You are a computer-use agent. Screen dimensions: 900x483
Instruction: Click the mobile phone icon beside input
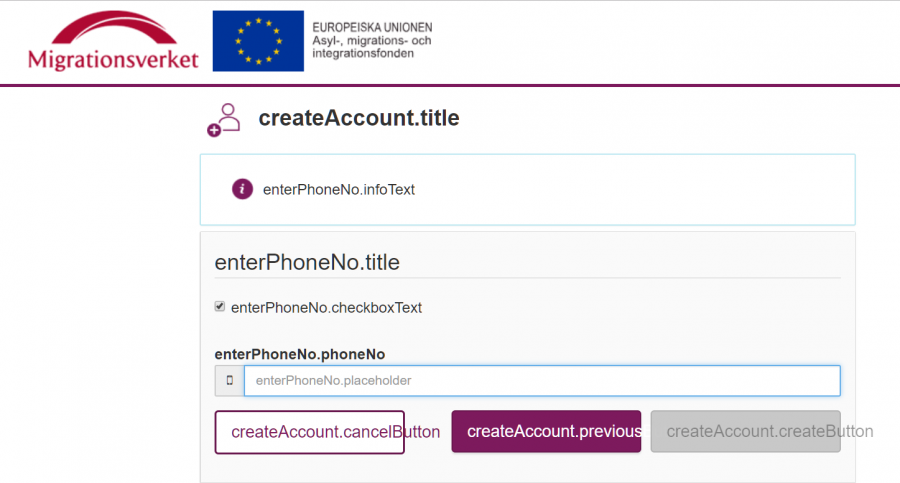coord(229,381)
